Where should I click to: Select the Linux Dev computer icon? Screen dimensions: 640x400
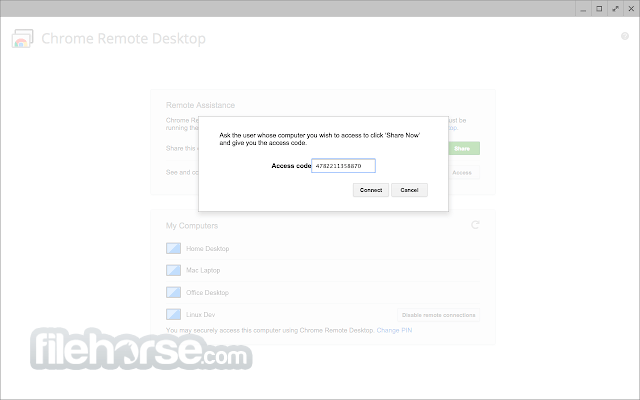[x=173, y=314]
